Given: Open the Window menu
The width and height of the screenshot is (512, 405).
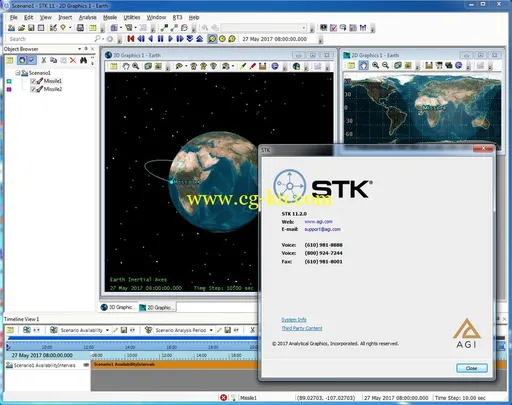Looking at the screenshot, I should click(x=156, y=17).
